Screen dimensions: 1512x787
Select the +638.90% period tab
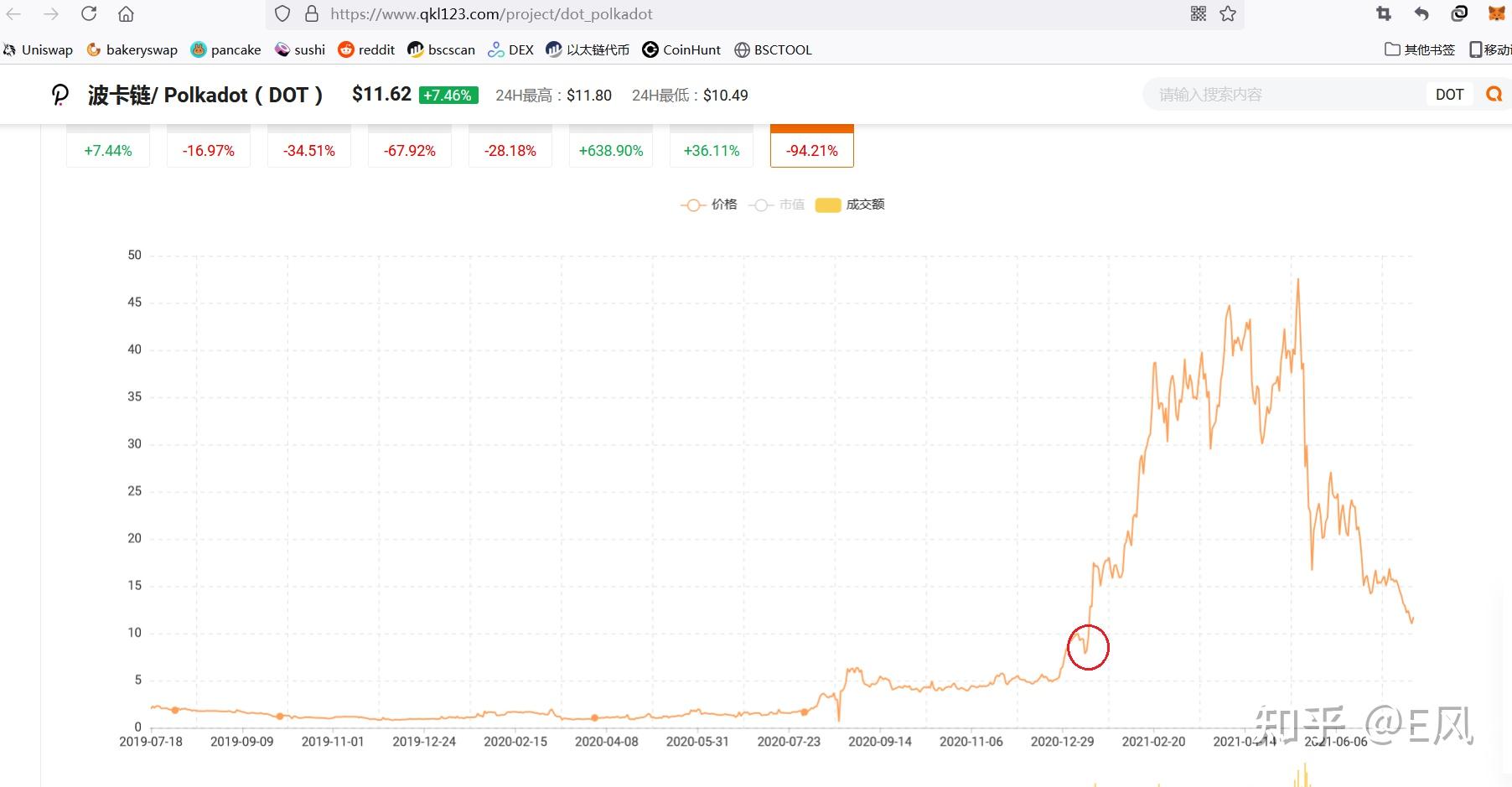click(611, 150)
